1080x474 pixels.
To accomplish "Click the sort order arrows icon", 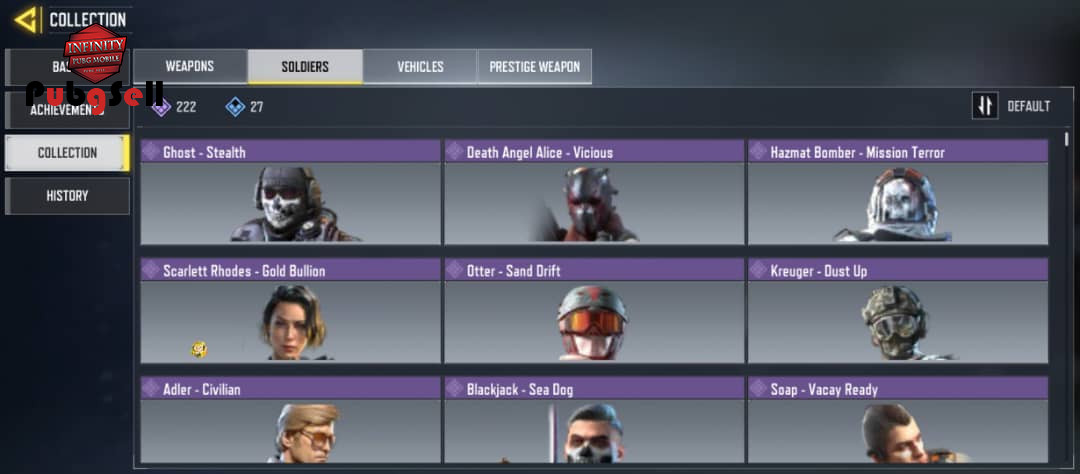I will [x=985, y=106].
